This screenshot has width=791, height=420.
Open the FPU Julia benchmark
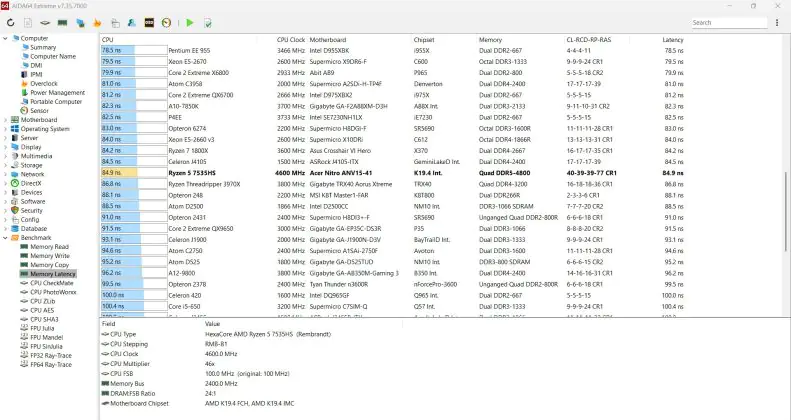pyautogui.click(x=43, y=329)
